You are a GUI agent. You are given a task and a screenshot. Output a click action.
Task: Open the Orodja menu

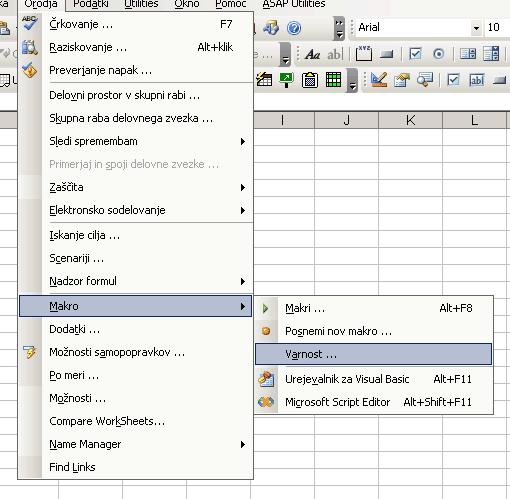[41, 4]
